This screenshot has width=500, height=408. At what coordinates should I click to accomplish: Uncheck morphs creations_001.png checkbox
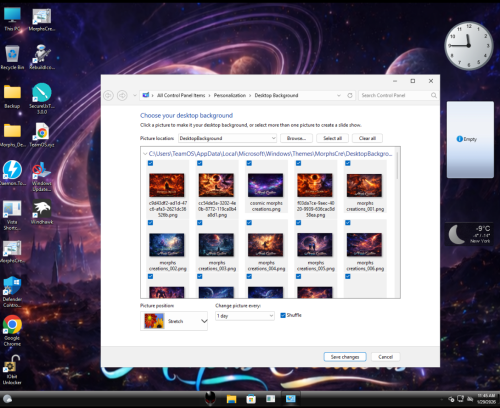coord(348,163)
